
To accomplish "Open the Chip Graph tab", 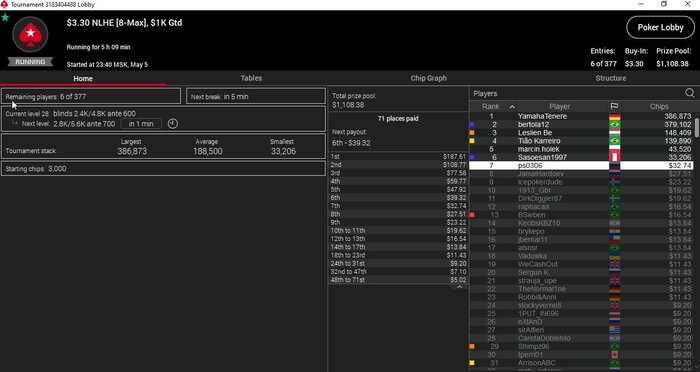I will tap(429, 78).
